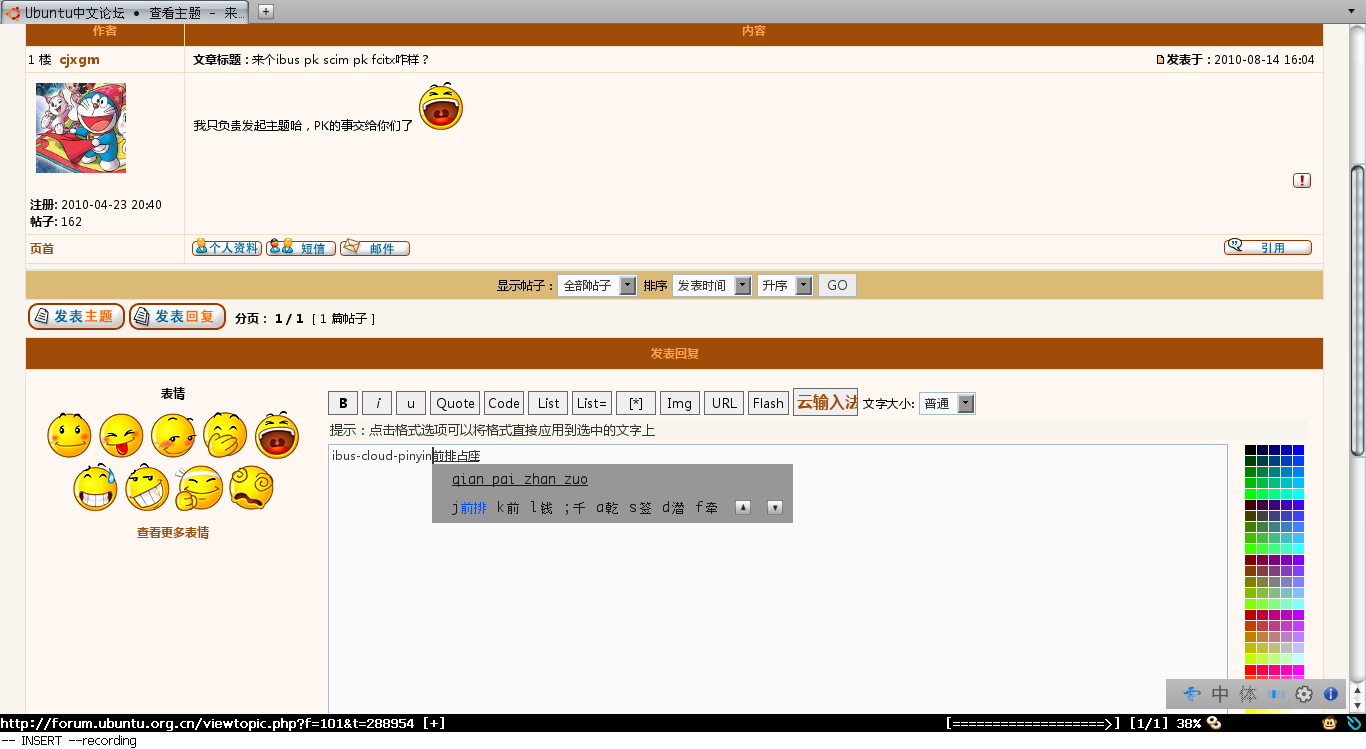Viewport: 1366px width, 749px height.
Task: Click the laughing emoticon in the post
Action: (x=441, y=107)
